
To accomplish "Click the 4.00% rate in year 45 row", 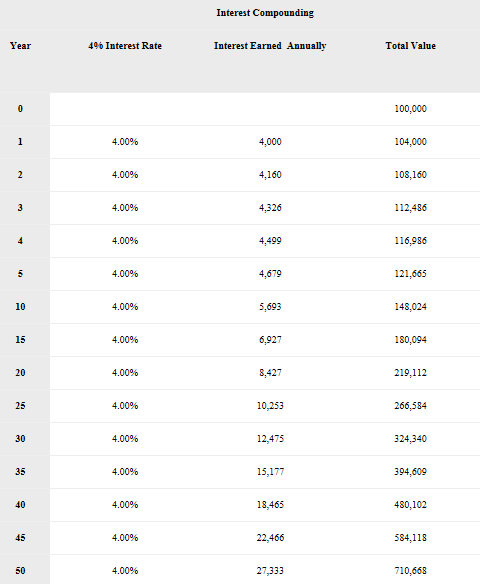I will point(125,538).
